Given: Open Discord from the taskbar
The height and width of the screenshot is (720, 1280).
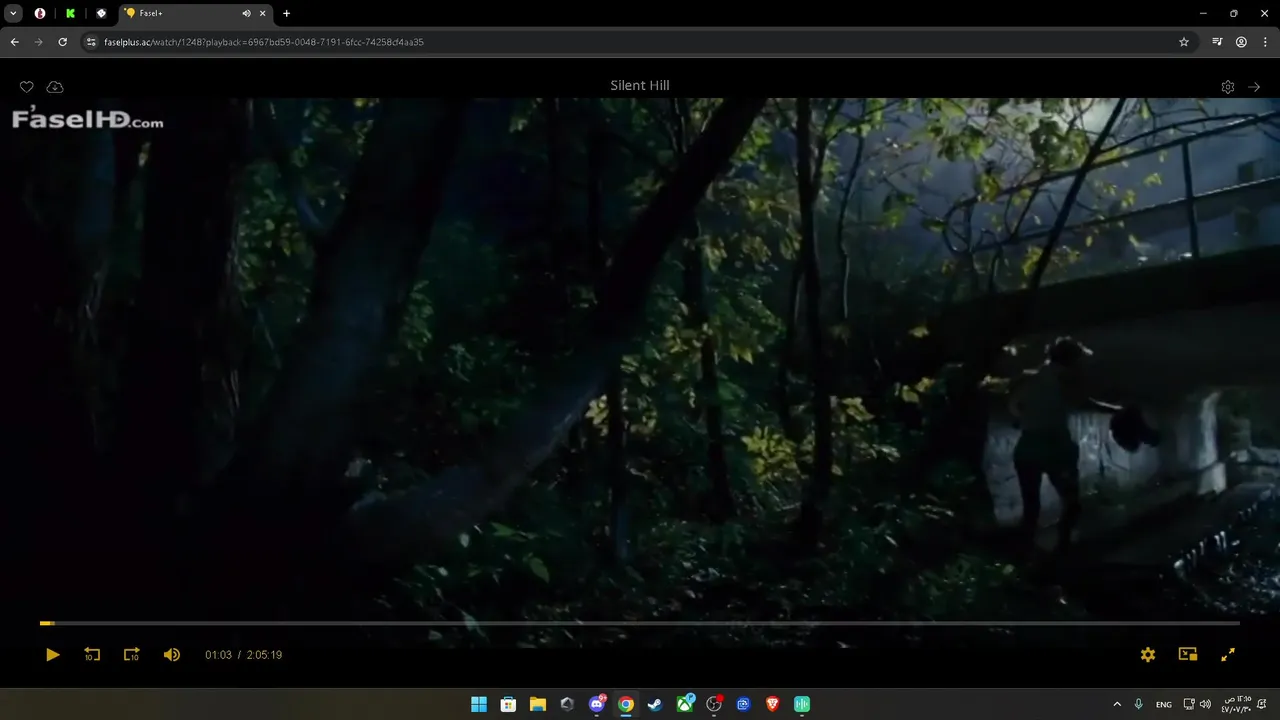Looking at the screenshot, I should pos(597,704).
